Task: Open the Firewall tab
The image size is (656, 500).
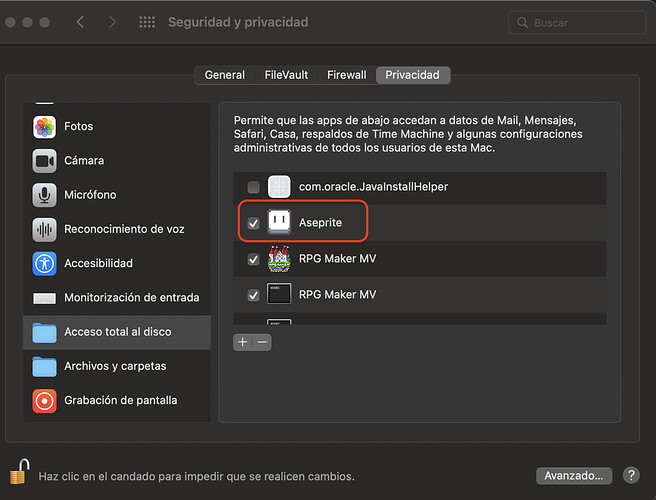Action: 346,75
